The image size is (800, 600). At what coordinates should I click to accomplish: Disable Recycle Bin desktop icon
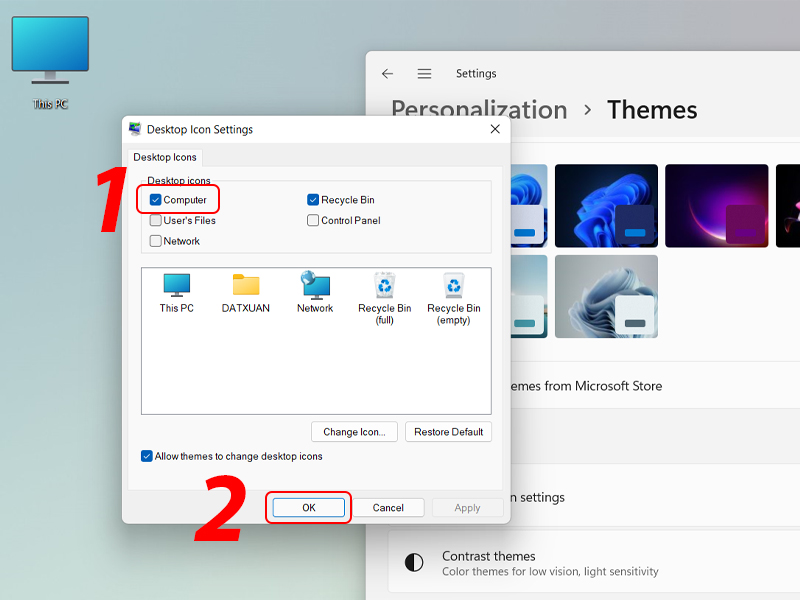coord(312,199)
